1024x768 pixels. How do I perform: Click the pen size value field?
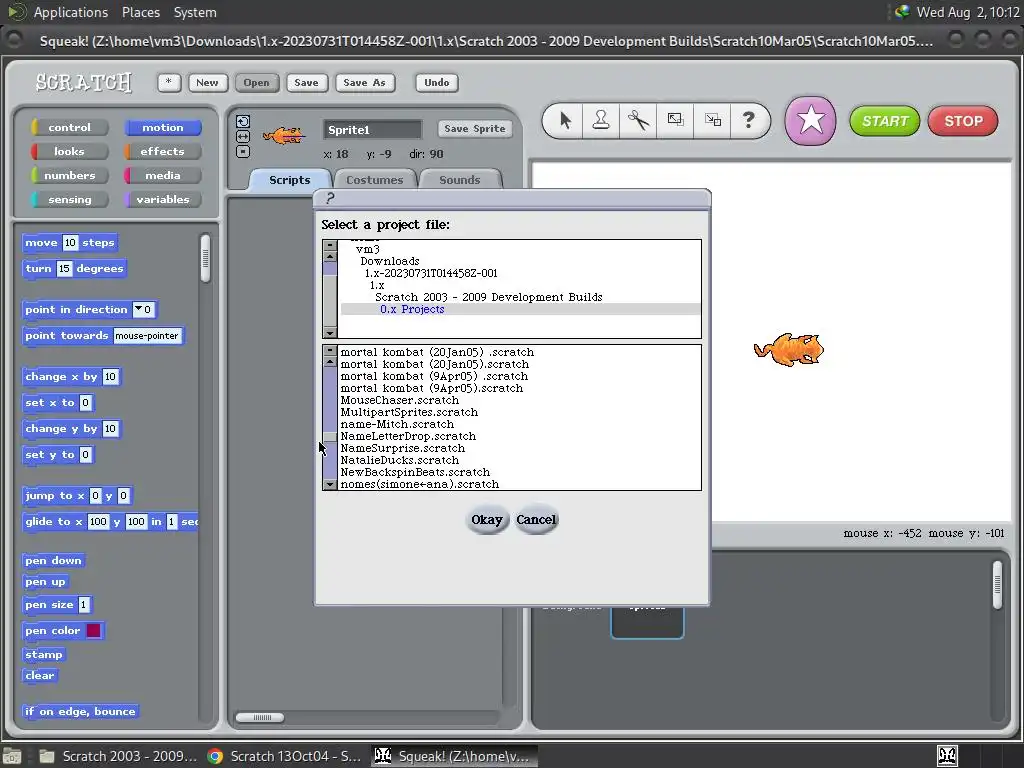pos(83,605)
